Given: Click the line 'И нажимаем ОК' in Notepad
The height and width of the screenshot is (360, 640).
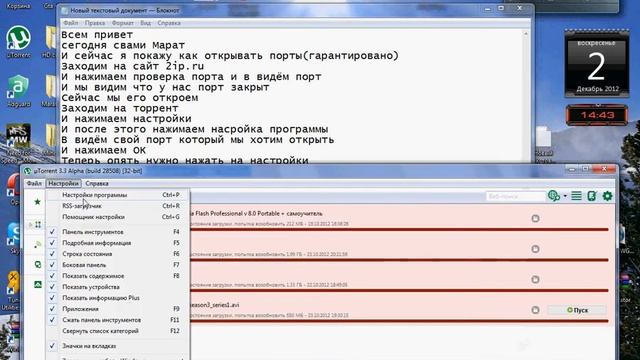Looking at the screenshot, I should [x=104, y=151].
